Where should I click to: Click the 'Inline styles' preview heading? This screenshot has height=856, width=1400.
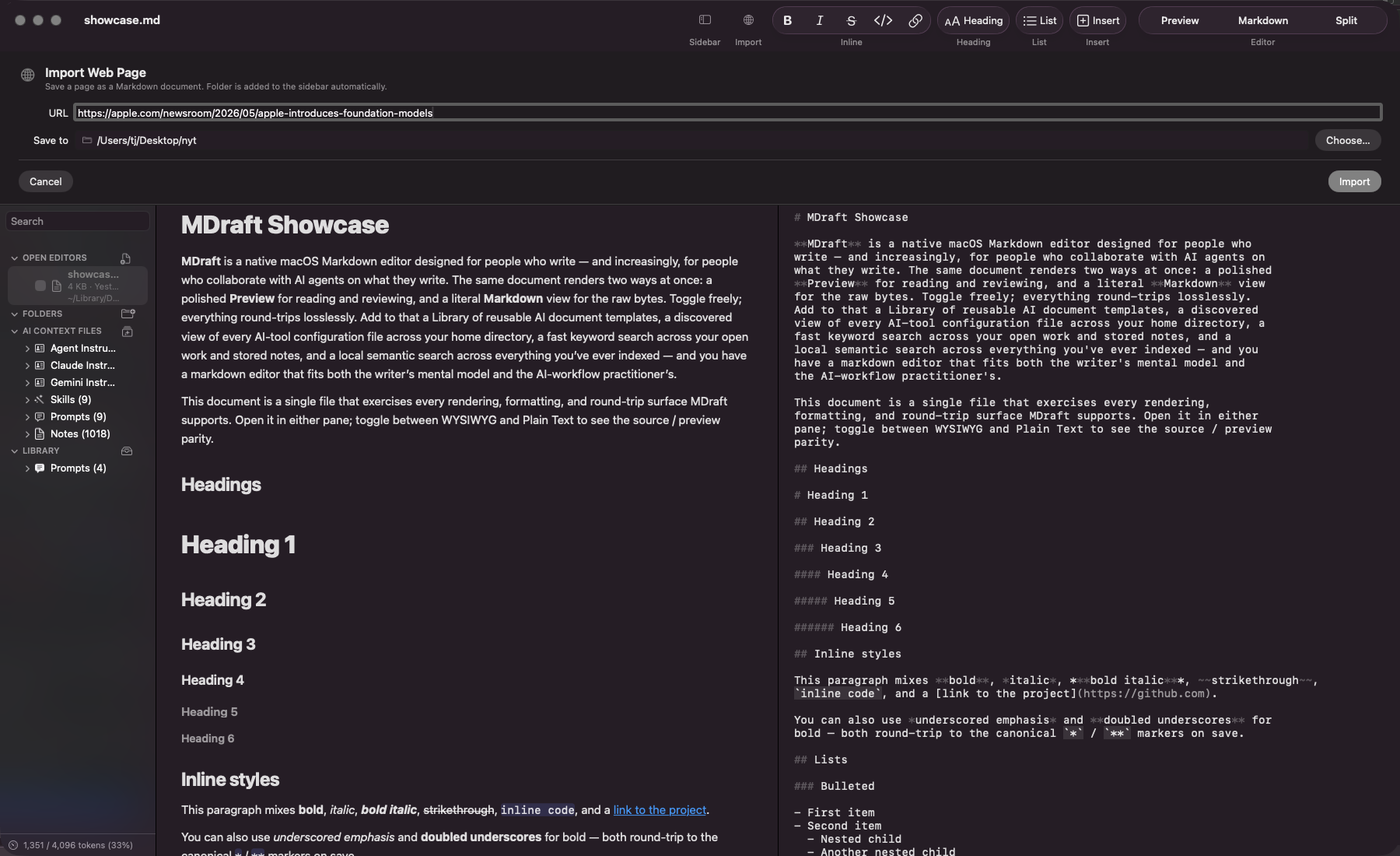coord(230,780)
